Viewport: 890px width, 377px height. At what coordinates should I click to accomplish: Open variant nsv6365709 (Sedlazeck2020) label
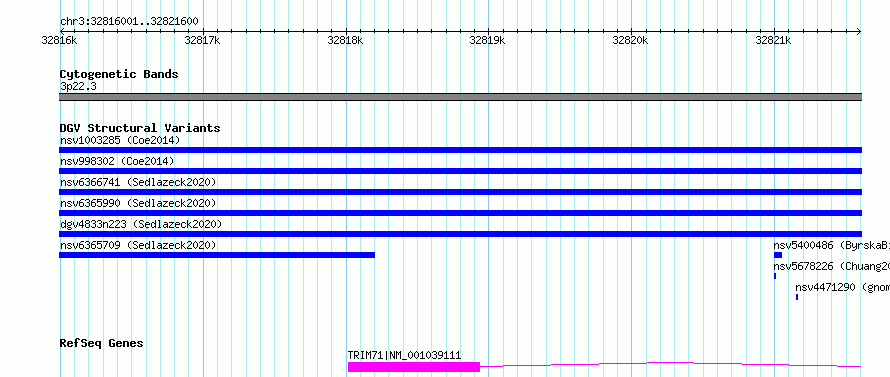tap(138, 245)
